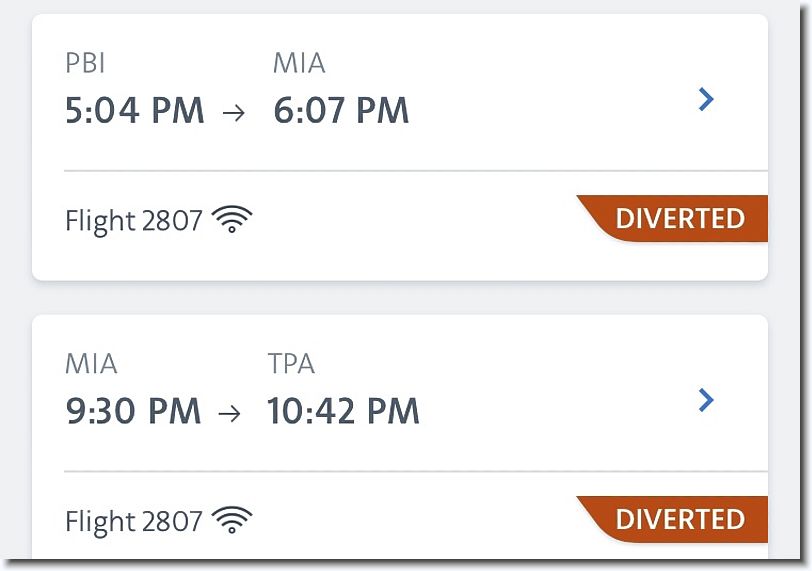Viewport: 812px width, 571px height.
Task: Click divider line in PBI flight card
Action: tap(416, 170)
